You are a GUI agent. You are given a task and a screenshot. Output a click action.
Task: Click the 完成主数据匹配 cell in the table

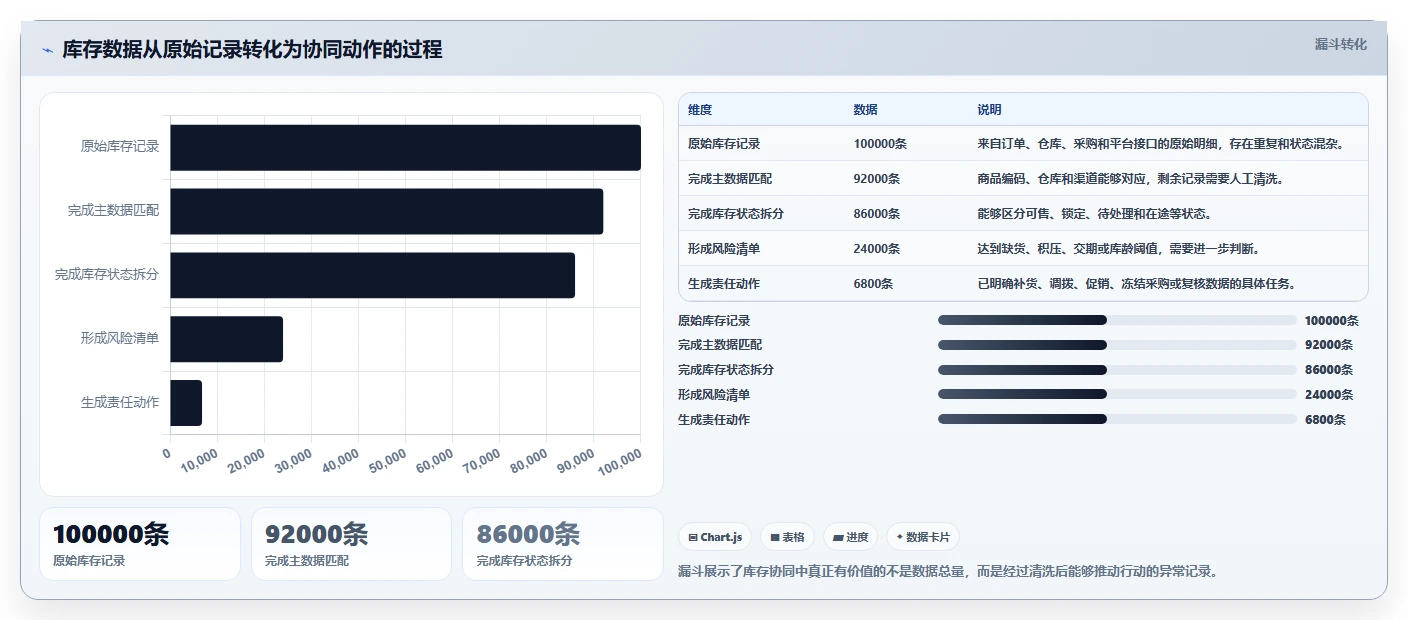pos(730,179)
